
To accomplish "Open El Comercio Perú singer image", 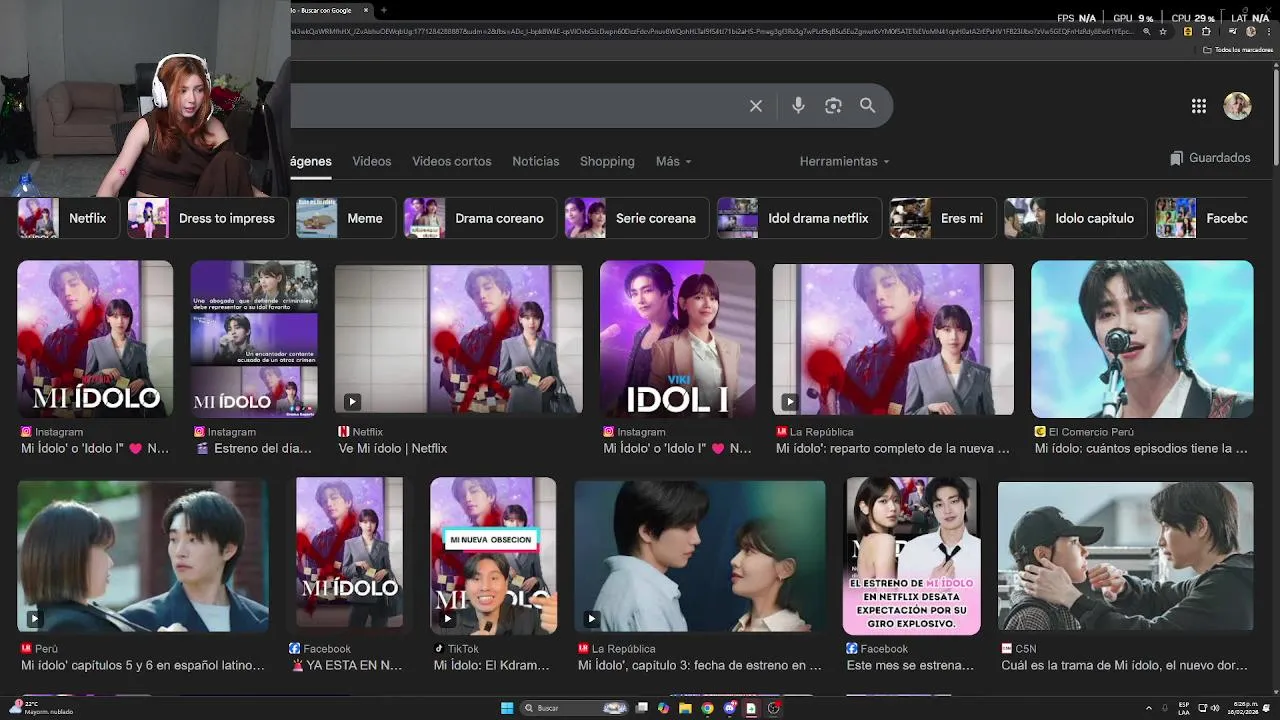I will [1142, 339].
